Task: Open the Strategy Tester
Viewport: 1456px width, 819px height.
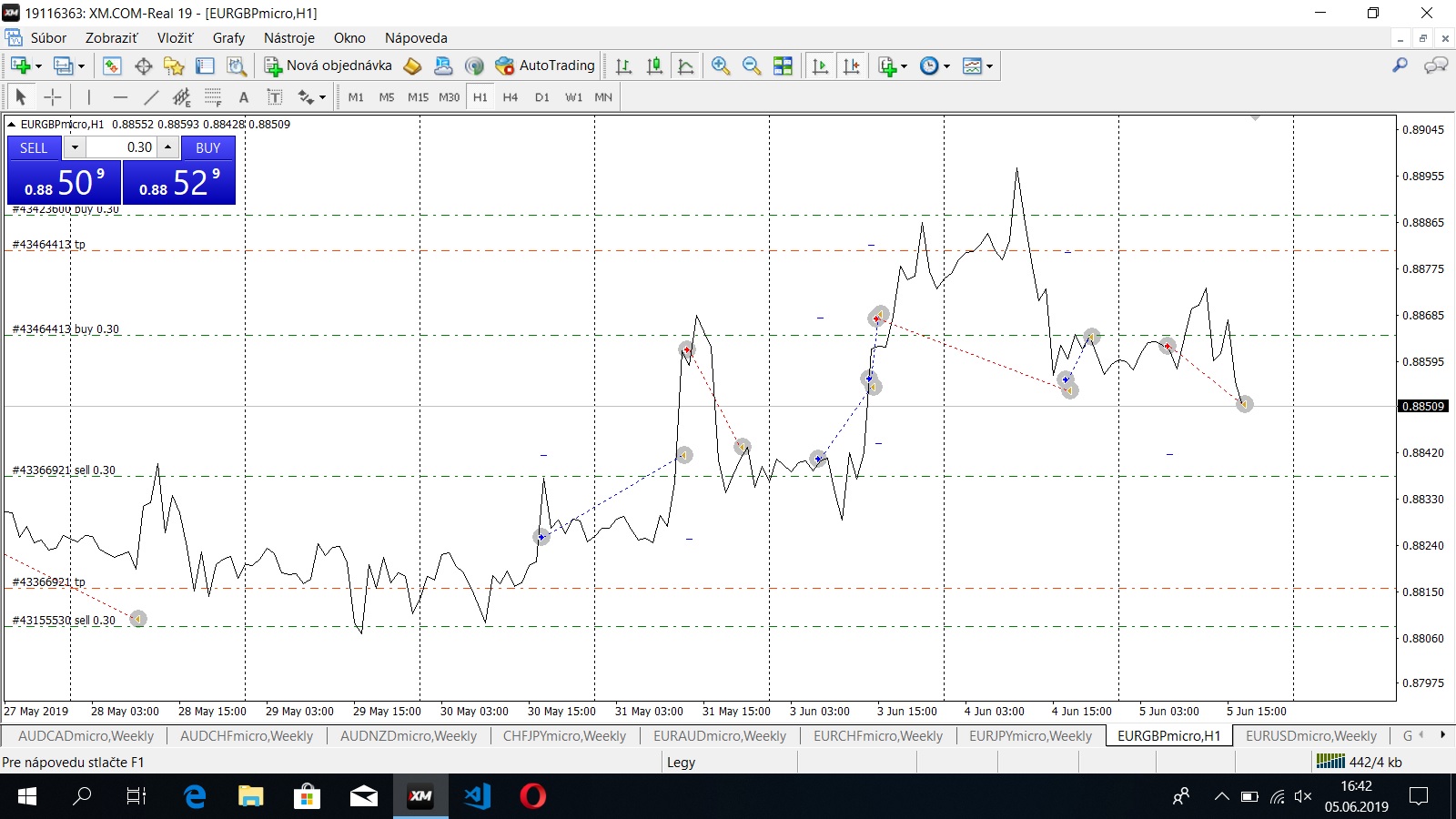Action: tap(236, 66)
